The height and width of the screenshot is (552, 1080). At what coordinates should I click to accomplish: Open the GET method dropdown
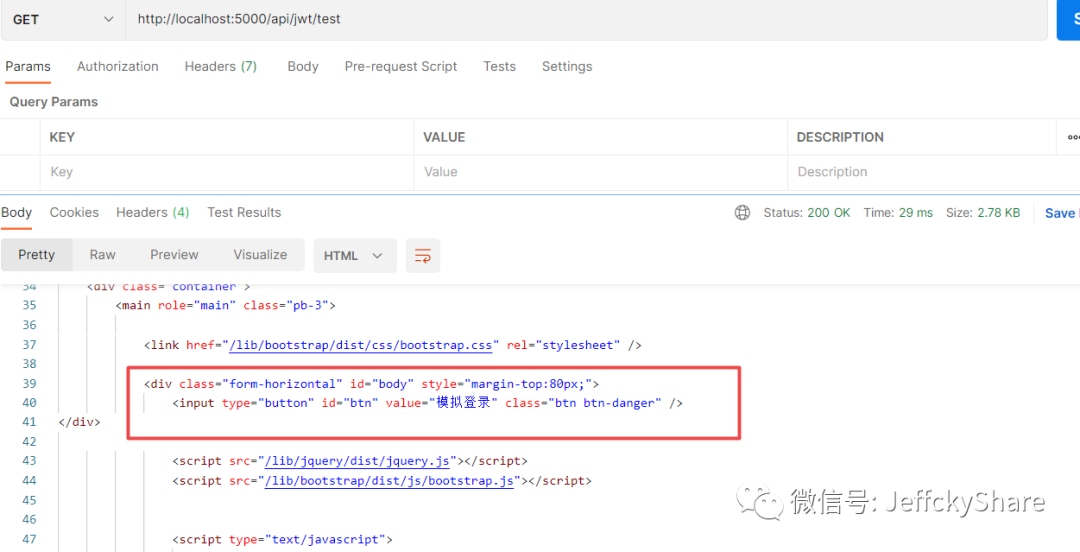pyautogui.click(x=62, y=19)
